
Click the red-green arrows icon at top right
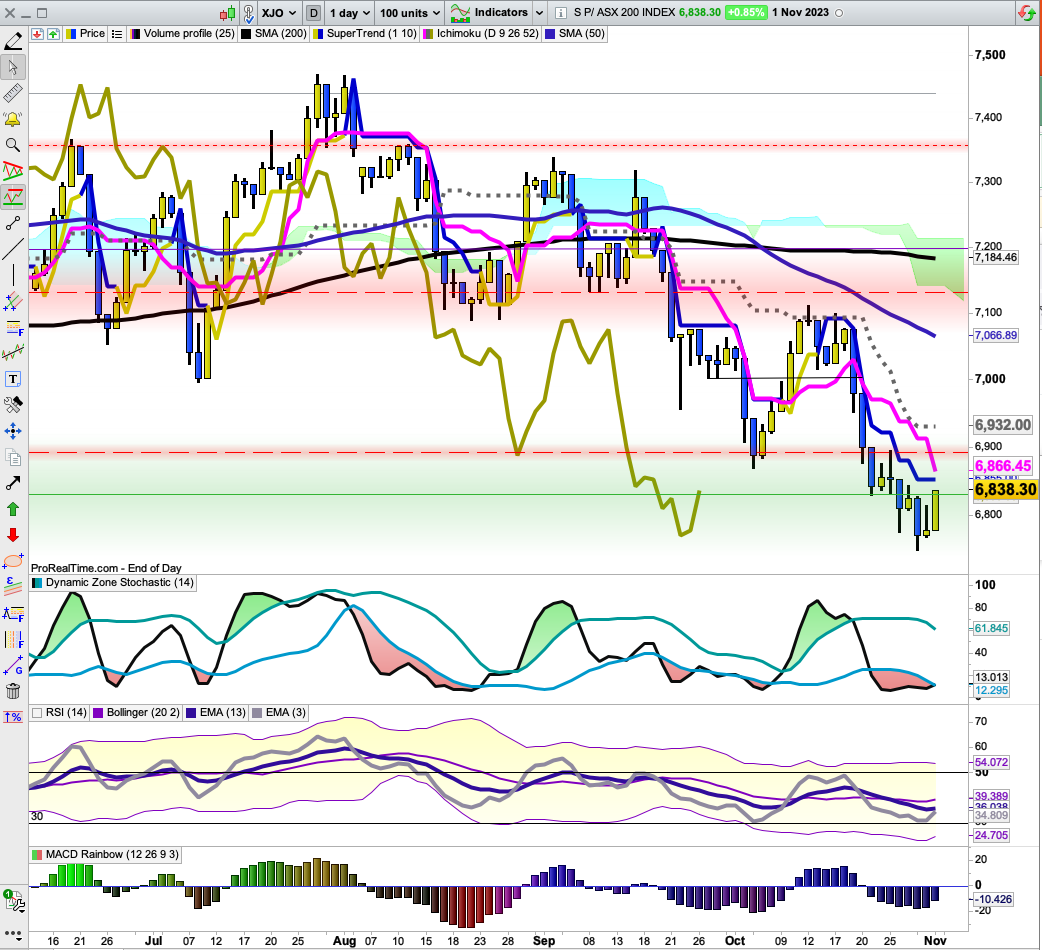tap(1027, 13)
